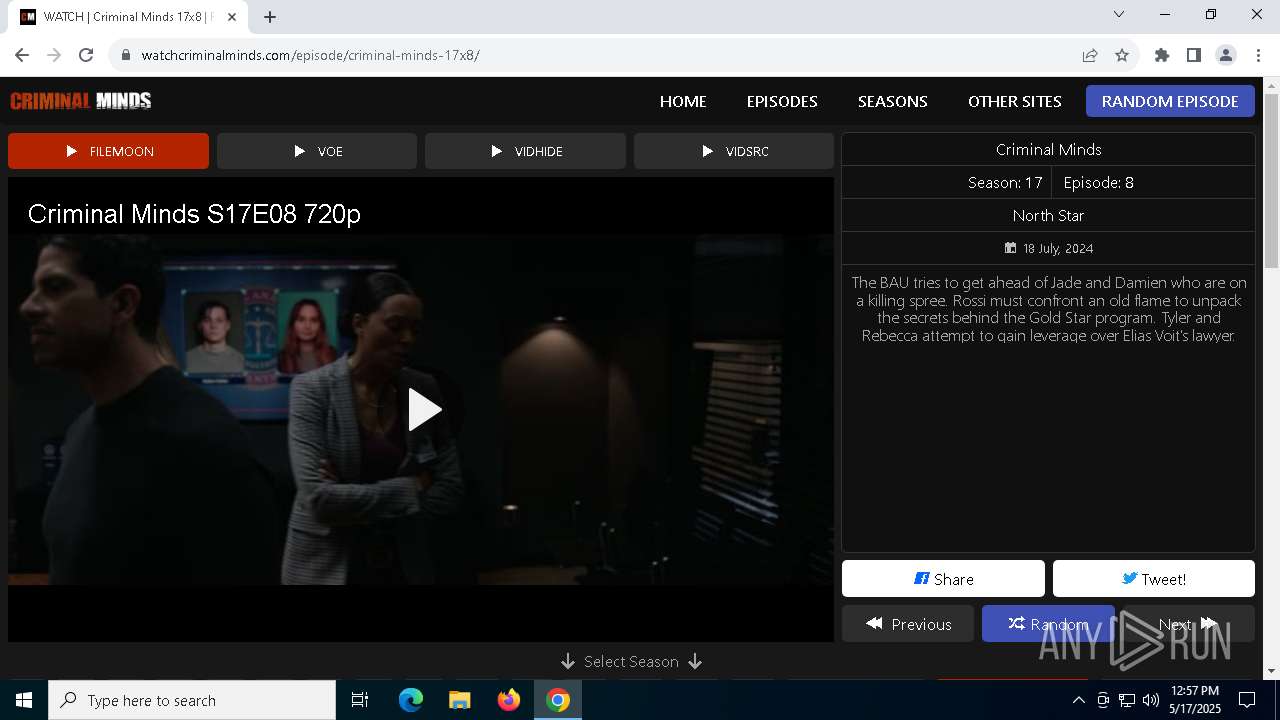Click the Episode: 8 label
Image resolution: width=1280 pixels, height=720 pixels.
(x=1098, y=182)
